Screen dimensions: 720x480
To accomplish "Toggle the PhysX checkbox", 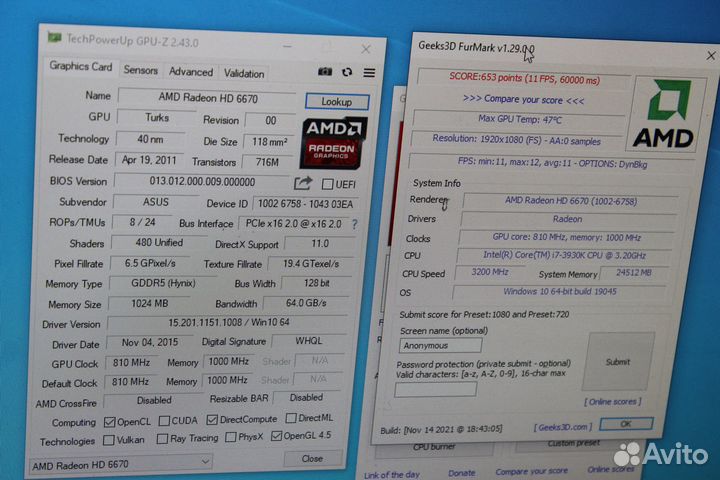I will 231,437.
